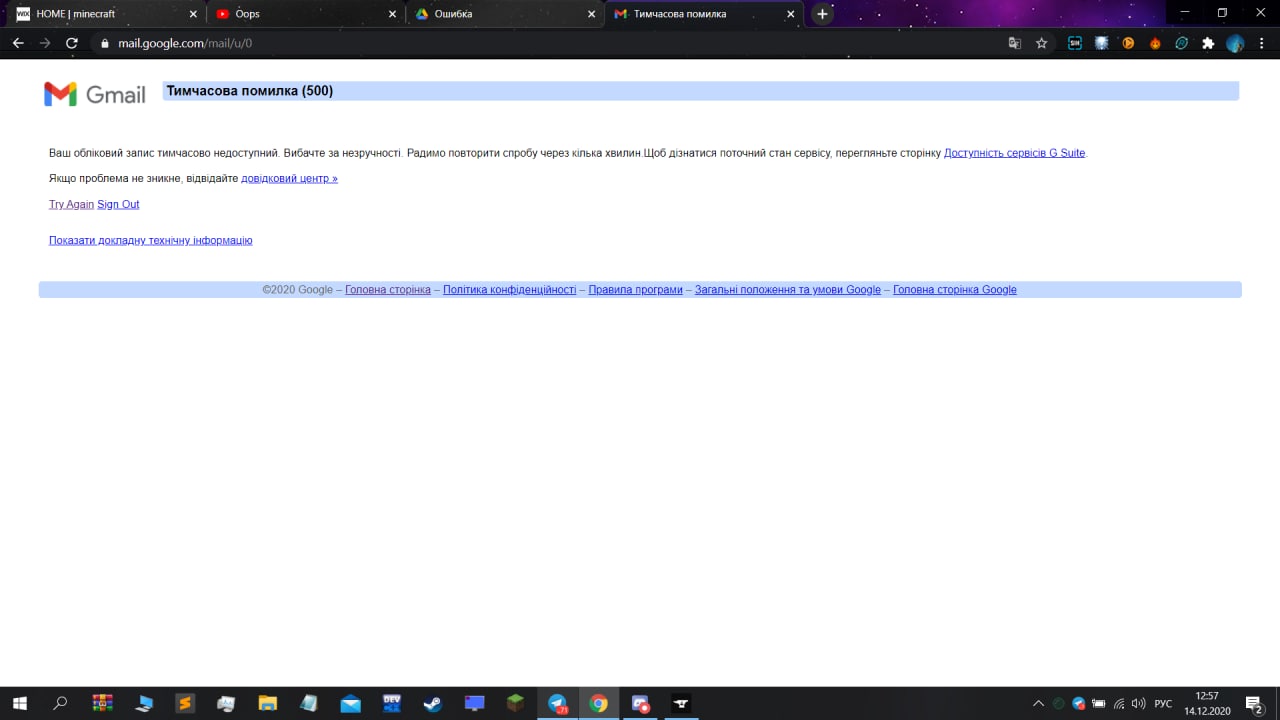Click the browser forward arrow
The image size is (1280, 720).
[45, 43]
